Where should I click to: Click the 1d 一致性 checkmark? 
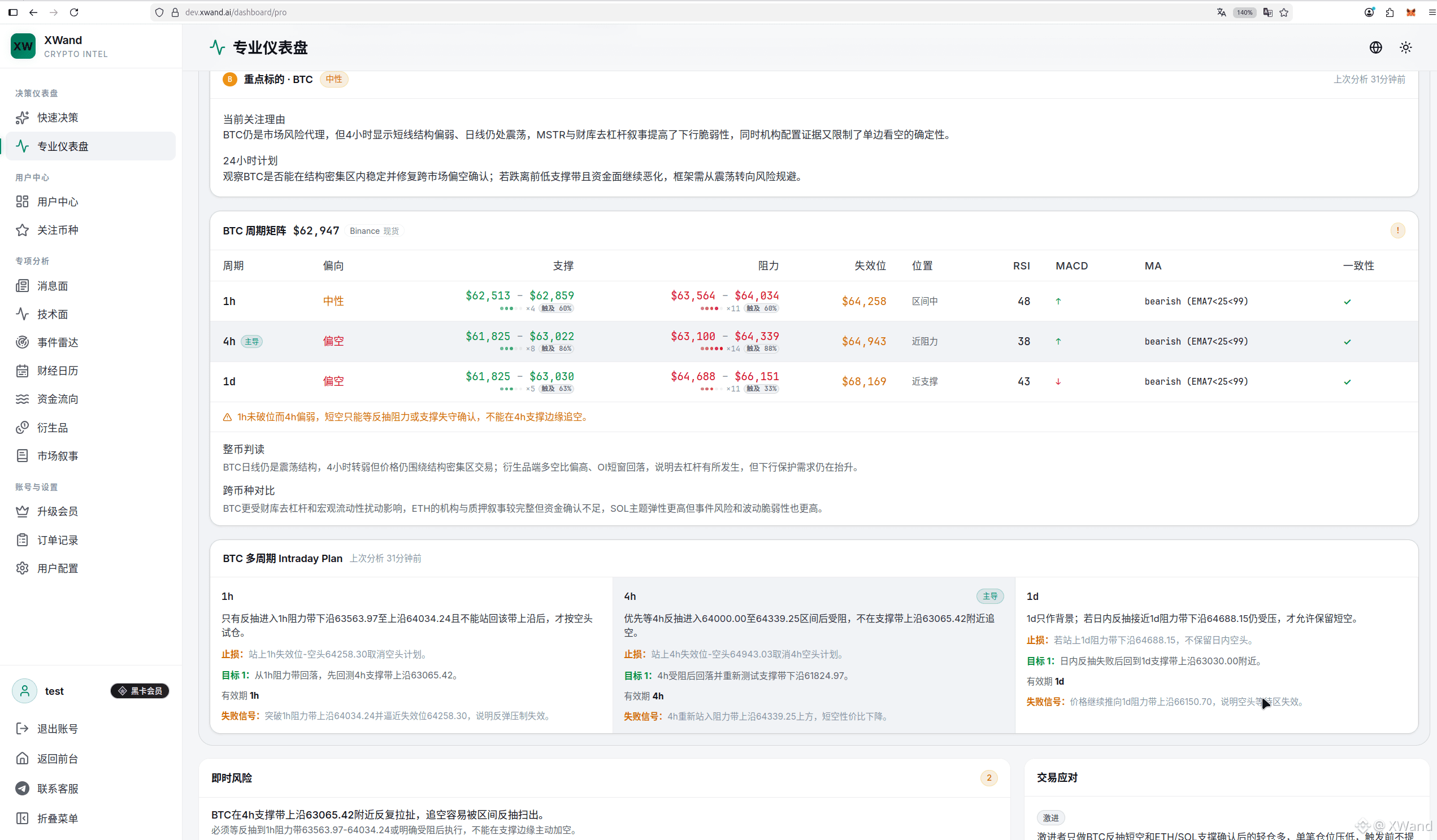1347,382
